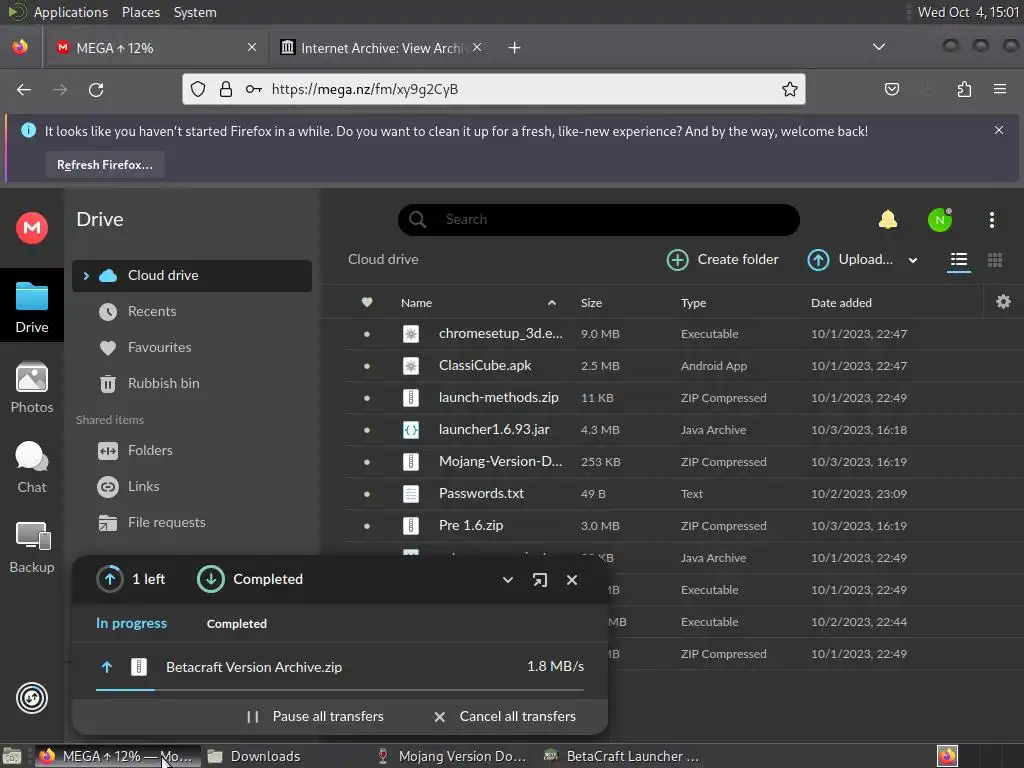Toggle favourite dot for launcher1.6.93.jar row
1024x768 pixels.
tap(366, 430)
